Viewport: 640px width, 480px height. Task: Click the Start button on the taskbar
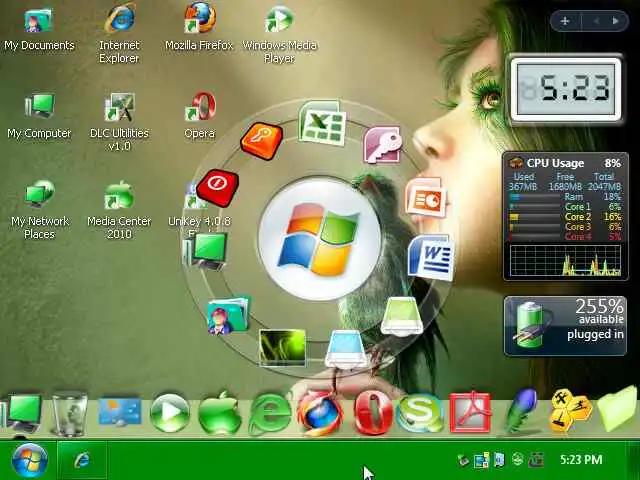pos(29,460)
